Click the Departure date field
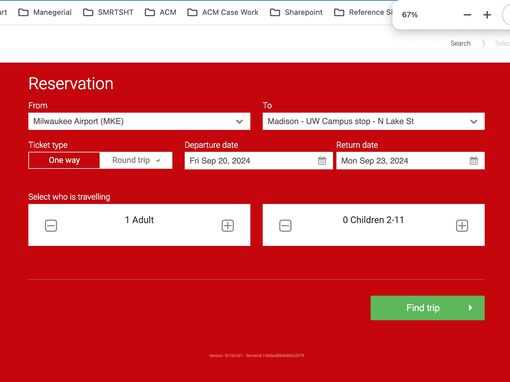510x382 pixels. point(259,161)
